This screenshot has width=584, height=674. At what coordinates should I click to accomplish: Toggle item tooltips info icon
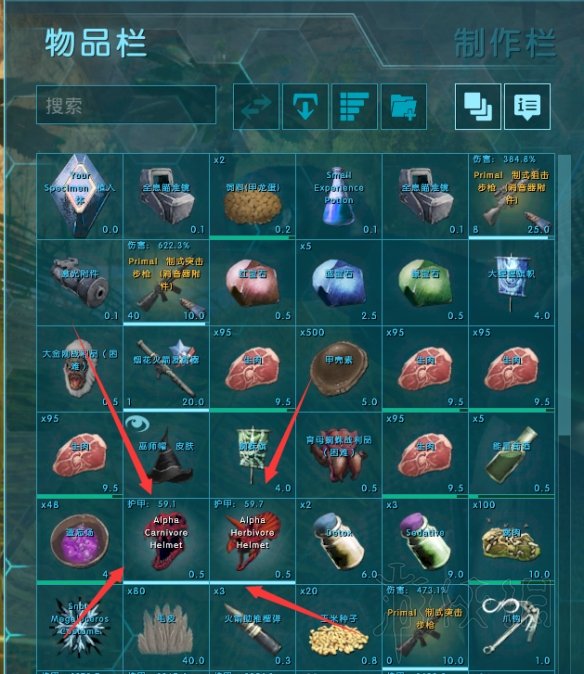pyautogui.click(x=527, y=107)
